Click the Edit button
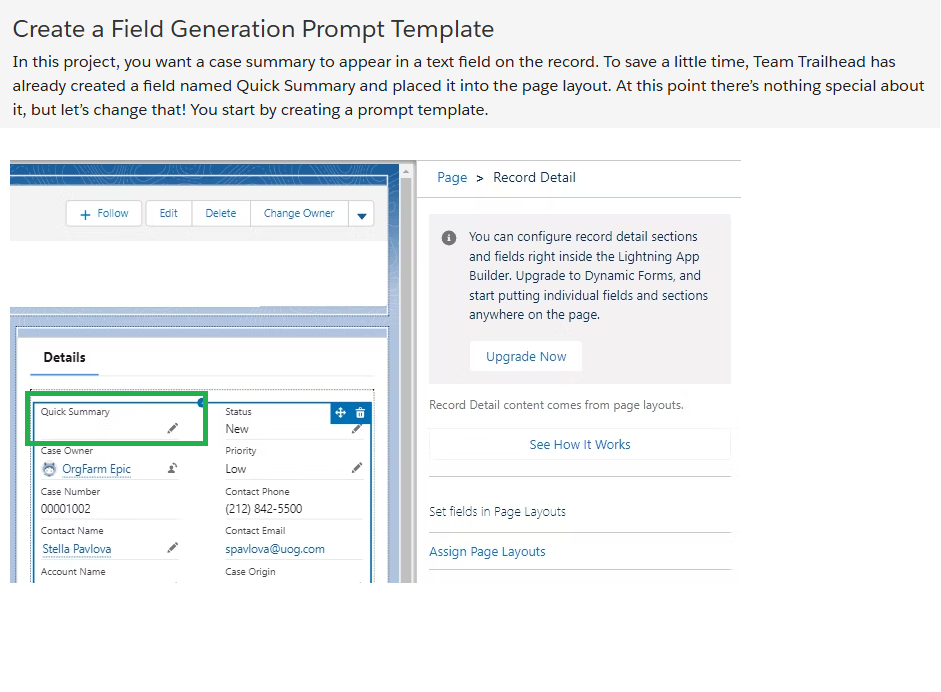 [x=169, y=214]
